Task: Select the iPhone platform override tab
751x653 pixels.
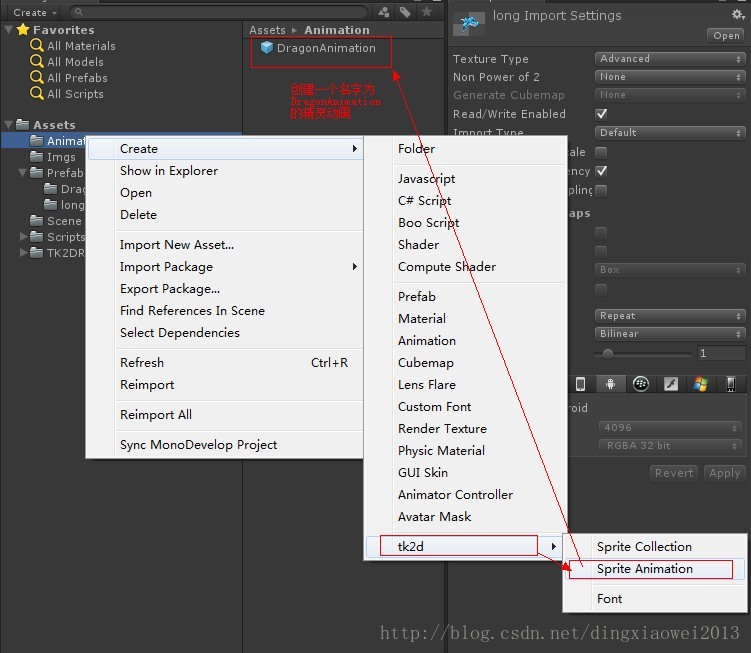Action: click(x=580, y=384)
